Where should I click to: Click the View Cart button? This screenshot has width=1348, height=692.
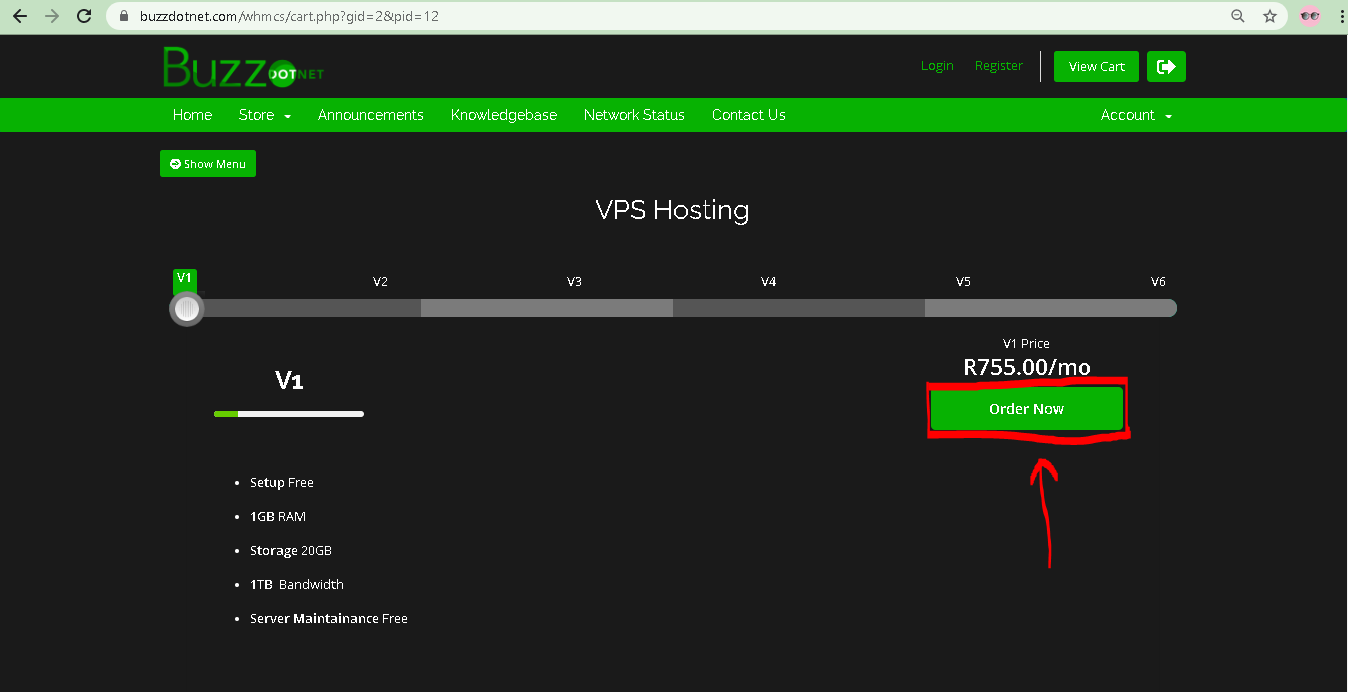[x=1096, y=66]
